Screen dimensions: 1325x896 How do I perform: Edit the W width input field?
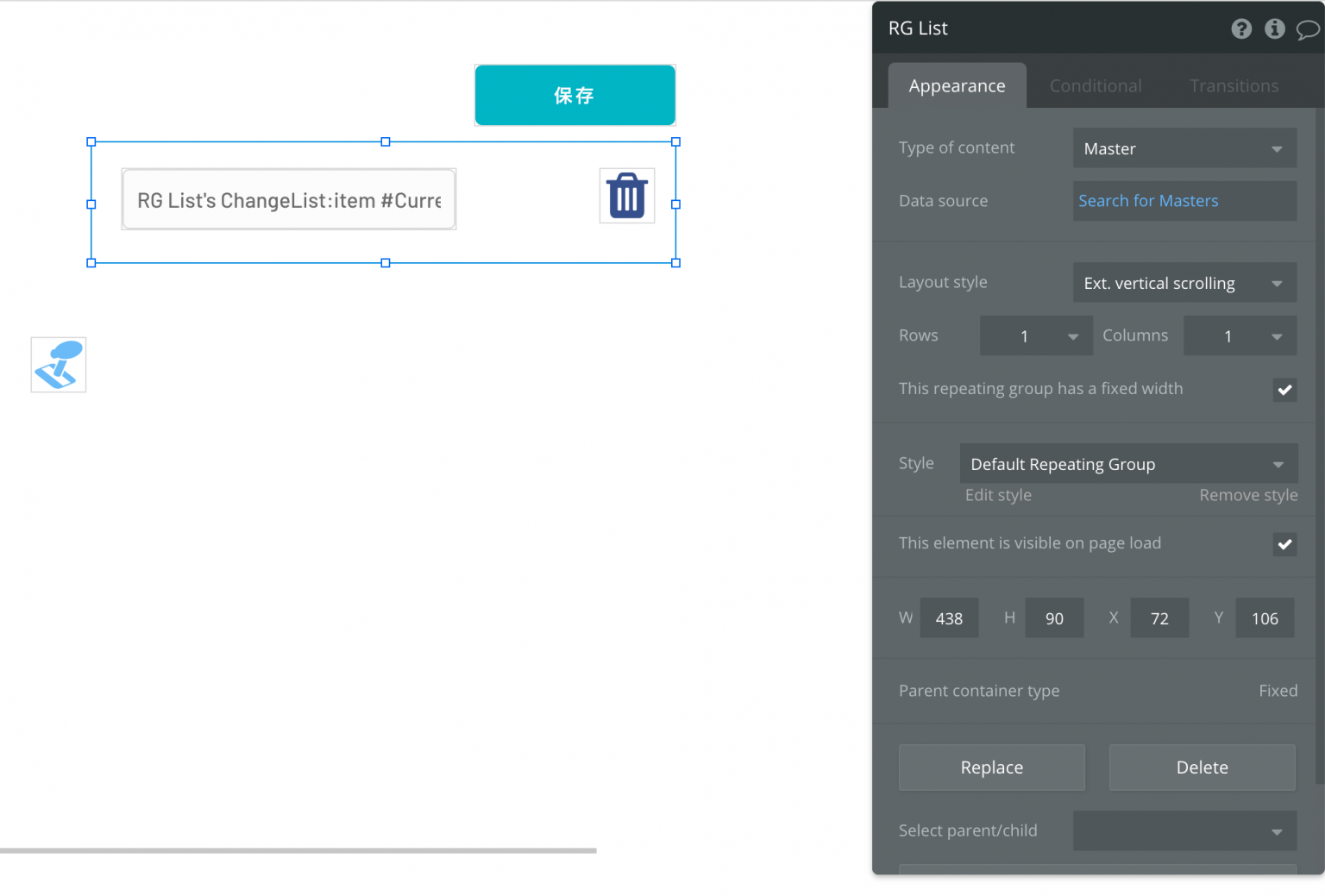[949, 617]
